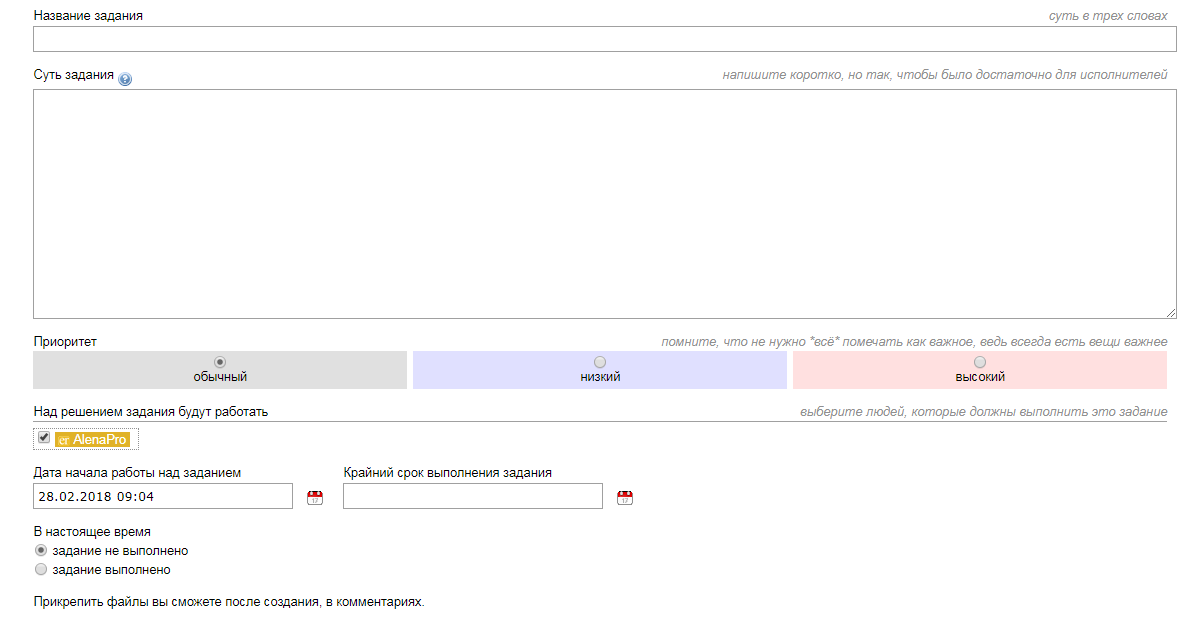Select the высокий priority radio button
The width and height of the screenshot is (1193, 617).
(980, 362)
